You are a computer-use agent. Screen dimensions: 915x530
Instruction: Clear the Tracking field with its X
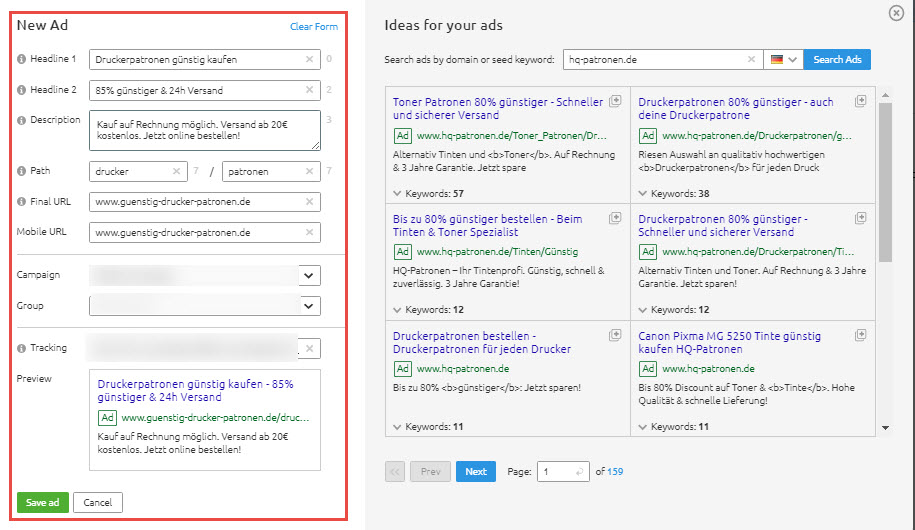(x=309, y=348)
